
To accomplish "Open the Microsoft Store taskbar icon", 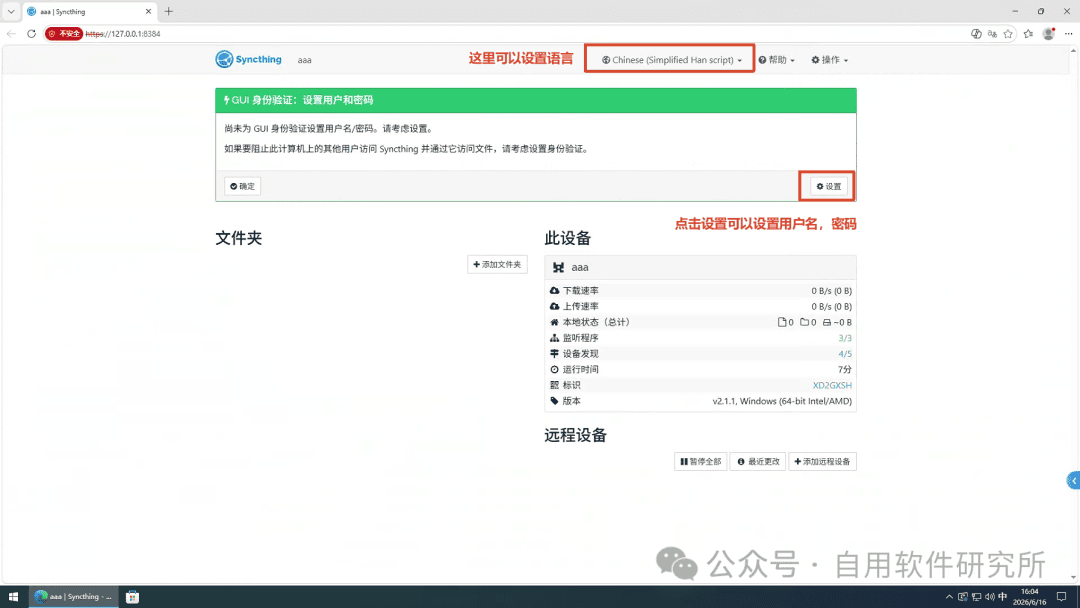I will pyautogui.click(x=132, y=597).
